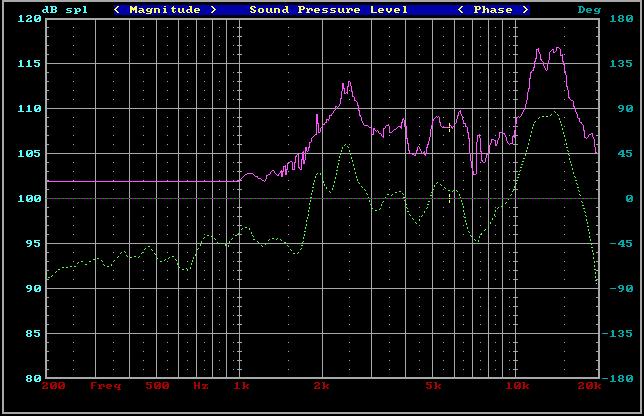This screenshot has height=416, width=644.
Task: Click the 95 dB left axis value
Action: [x=34, y=244]
